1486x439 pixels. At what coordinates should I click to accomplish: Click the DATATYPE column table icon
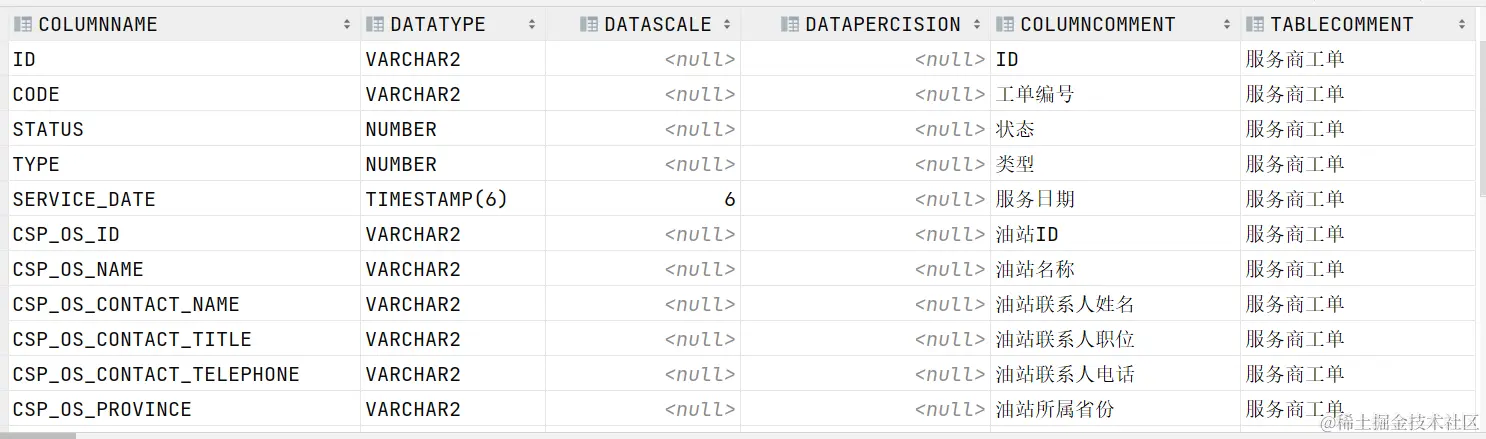[x=375, y=24]
